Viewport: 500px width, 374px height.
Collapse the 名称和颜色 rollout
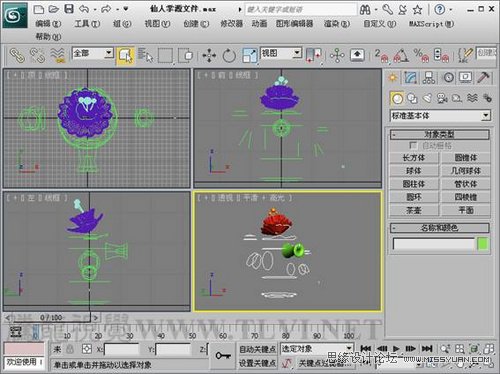(x=440, y=228)
